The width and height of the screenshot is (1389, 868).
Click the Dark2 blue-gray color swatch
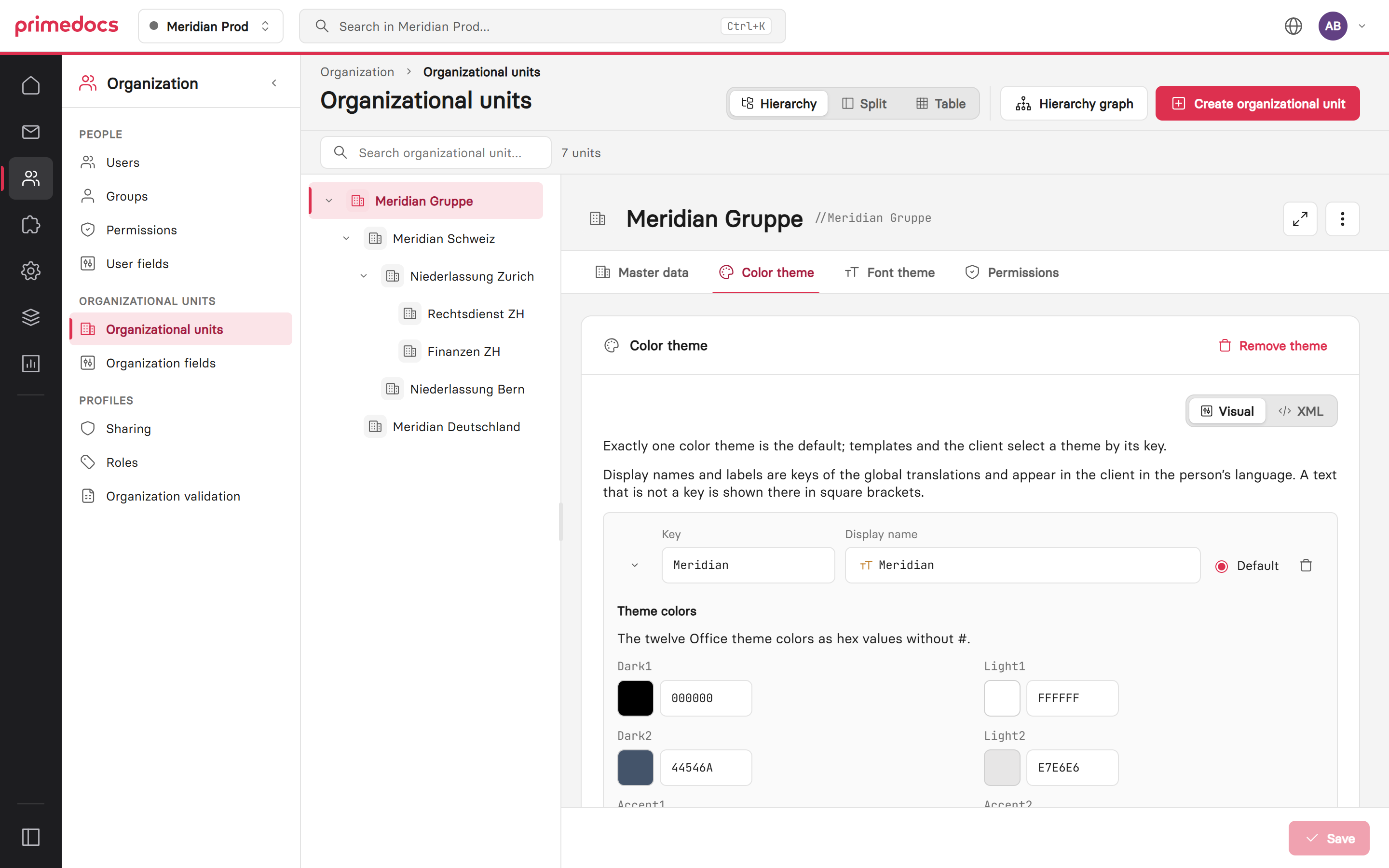click(x=635, y=768)
